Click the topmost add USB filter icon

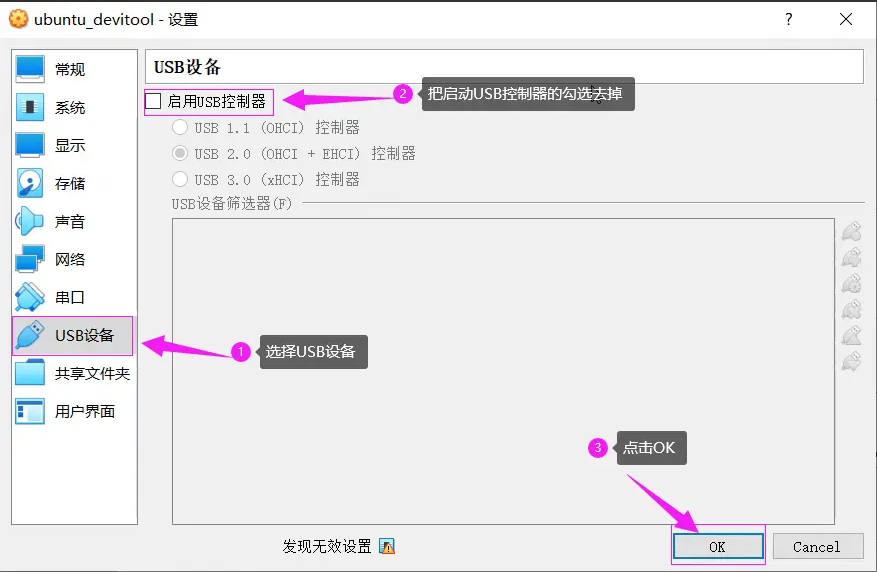(x=851, y=232)
